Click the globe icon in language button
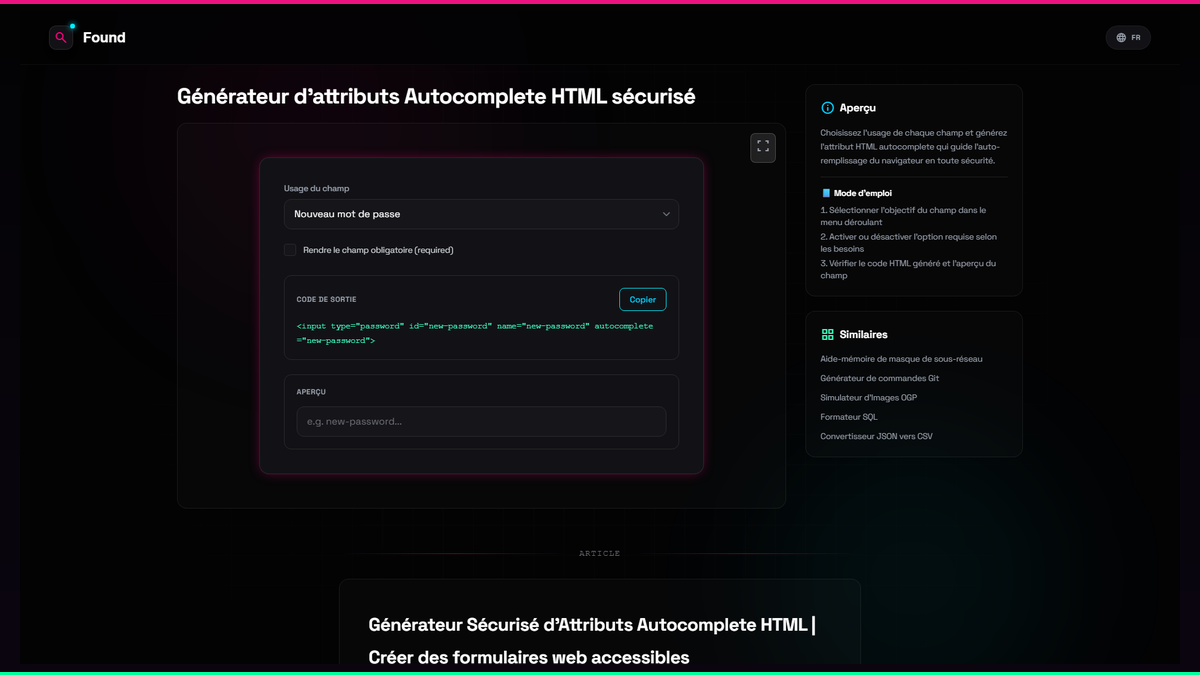Screen dimensions: 1200x675 pos(1121,38)
